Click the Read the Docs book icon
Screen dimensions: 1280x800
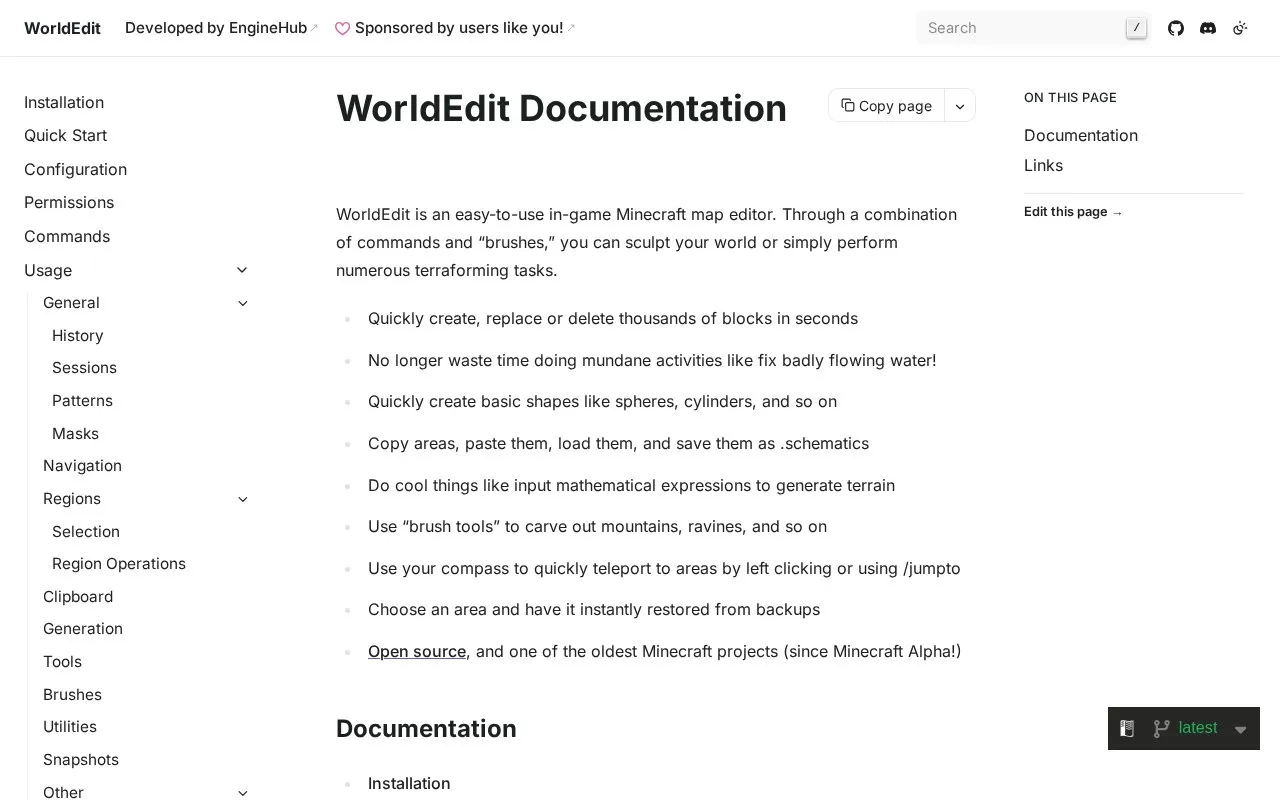click(x=1127, y=728)
